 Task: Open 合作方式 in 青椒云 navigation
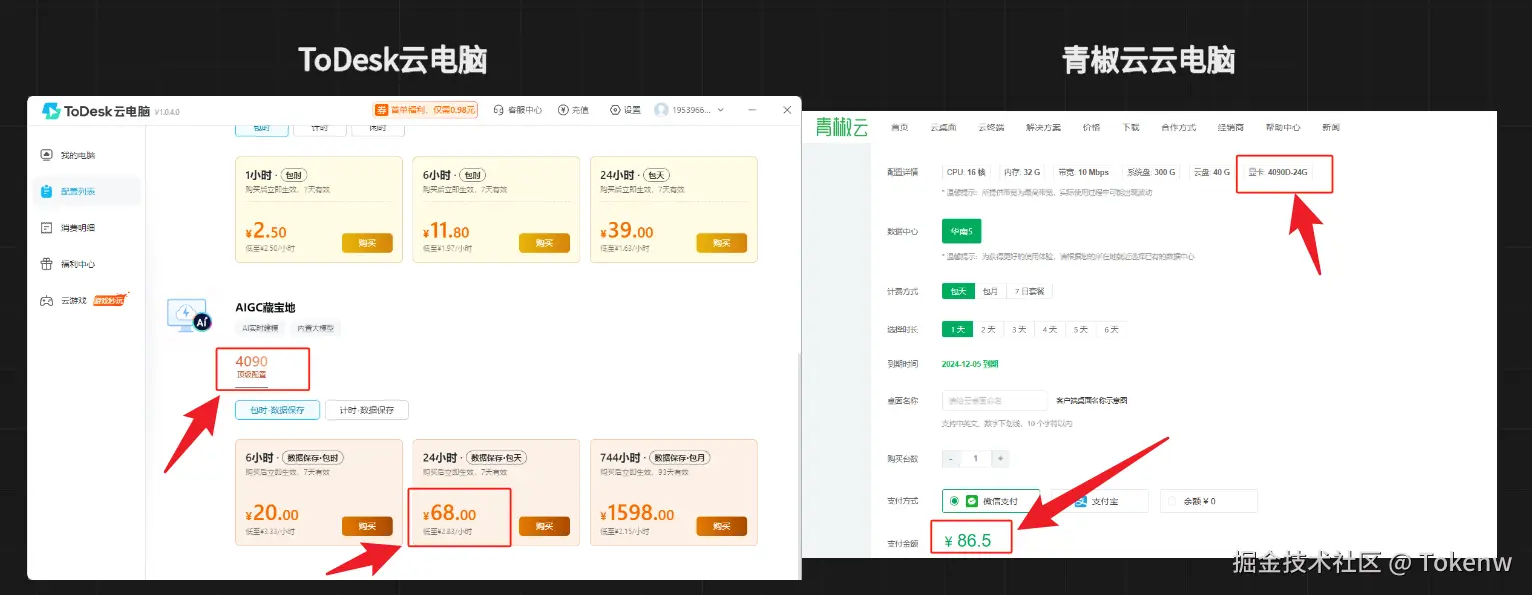(1179, 128)
